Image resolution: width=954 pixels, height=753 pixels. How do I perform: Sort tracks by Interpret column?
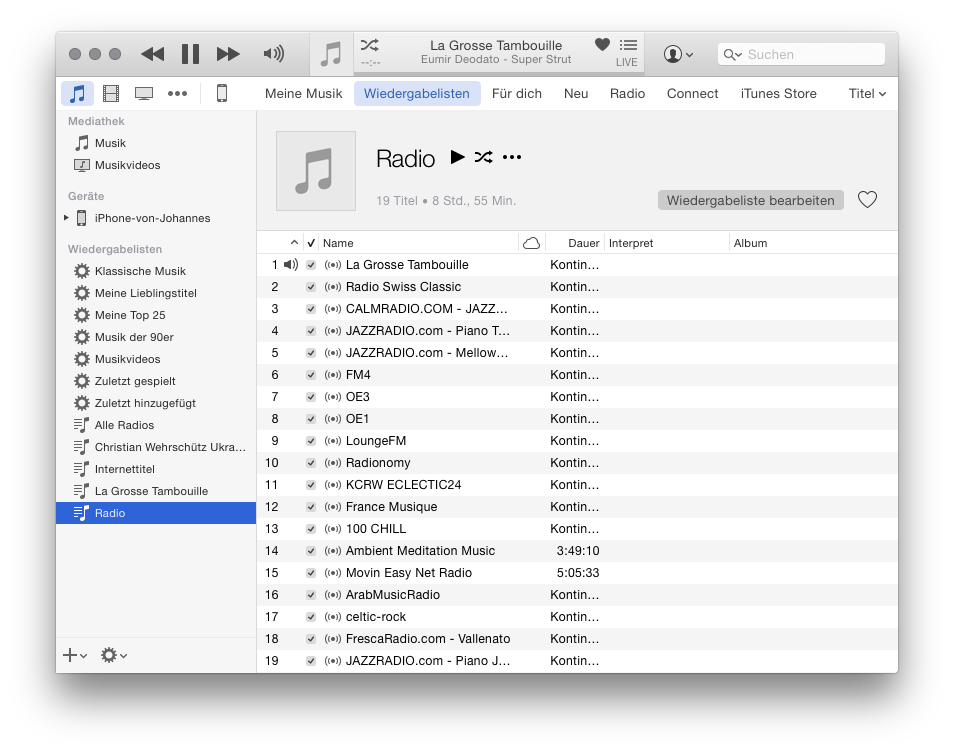click(x=667, y=243)
